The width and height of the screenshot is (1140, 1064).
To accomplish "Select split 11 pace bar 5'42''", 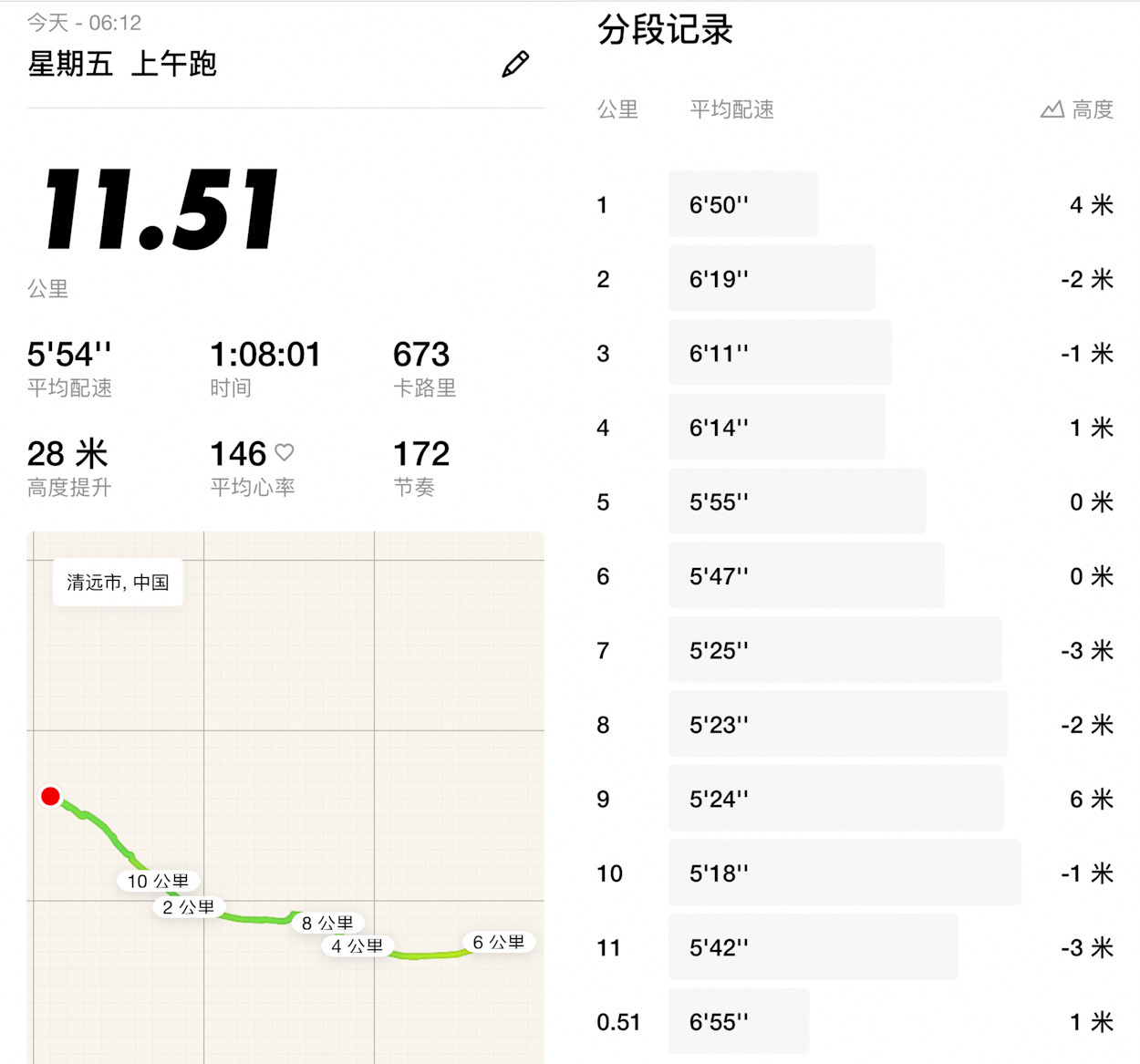I will (x=813, y=947).
